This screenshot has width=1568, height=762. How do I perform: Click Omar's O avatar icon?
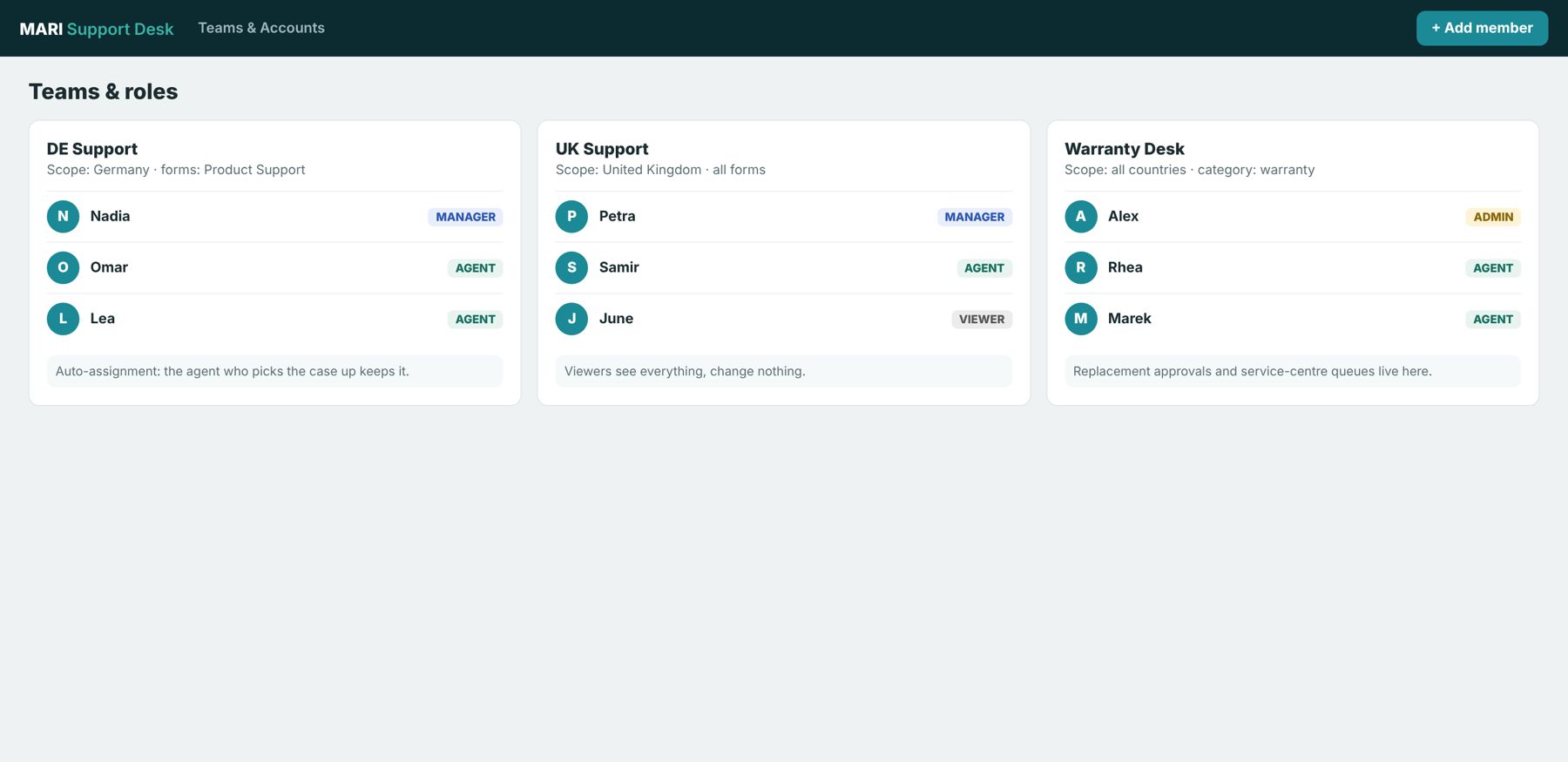[63, 267]
